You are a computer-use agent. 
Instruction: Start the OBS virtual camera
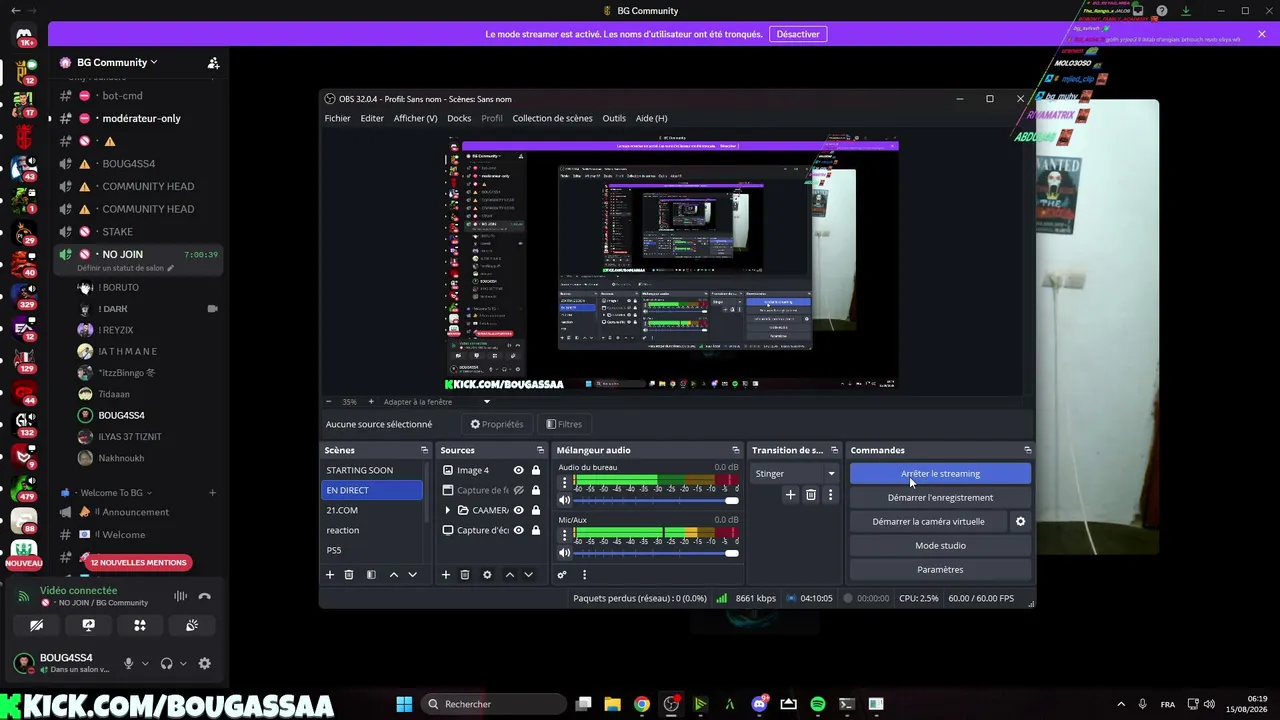coord(928,521)
